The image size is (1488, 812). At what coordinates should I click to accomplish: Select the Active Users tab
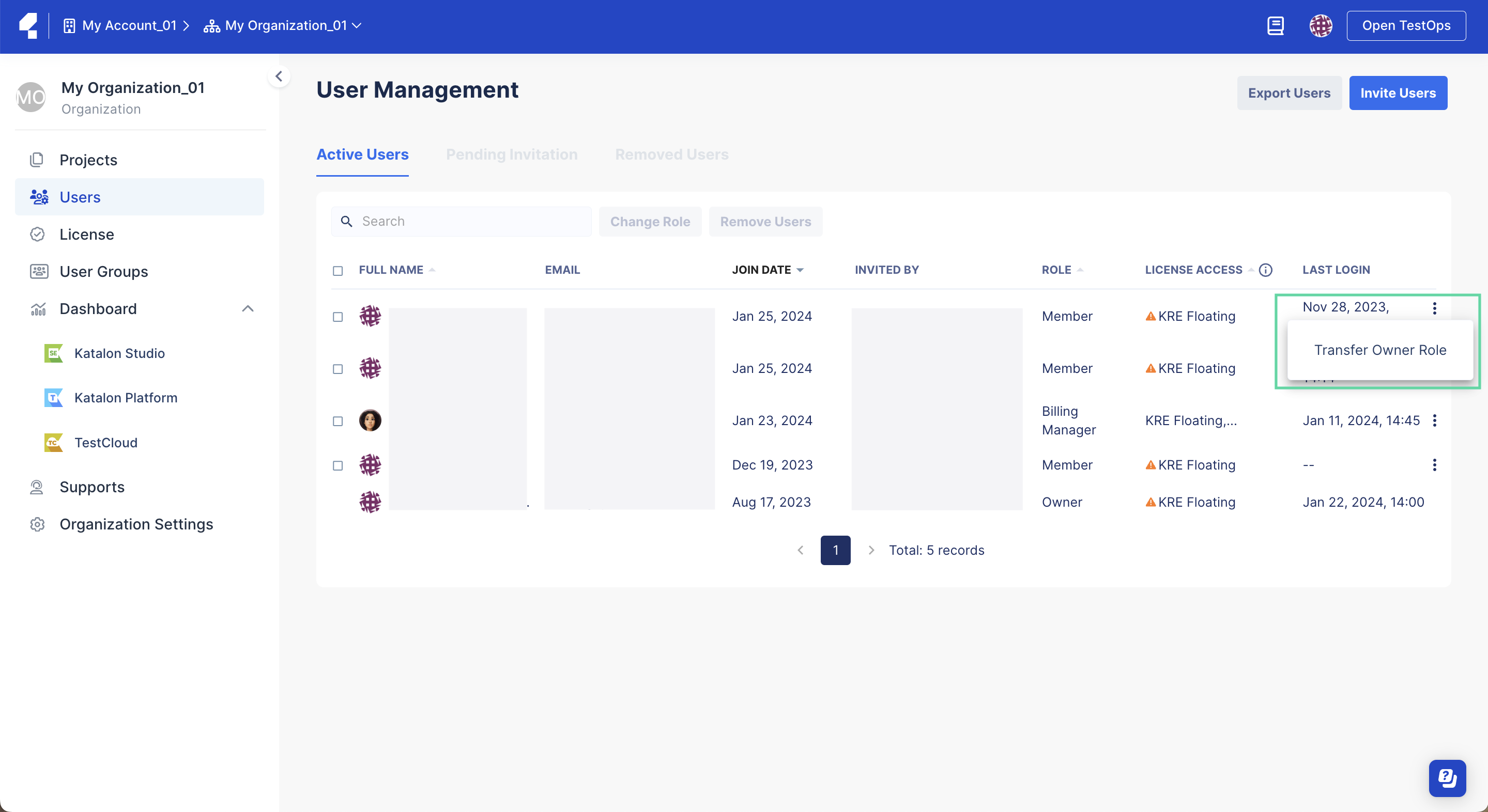[x=362, y=154]
